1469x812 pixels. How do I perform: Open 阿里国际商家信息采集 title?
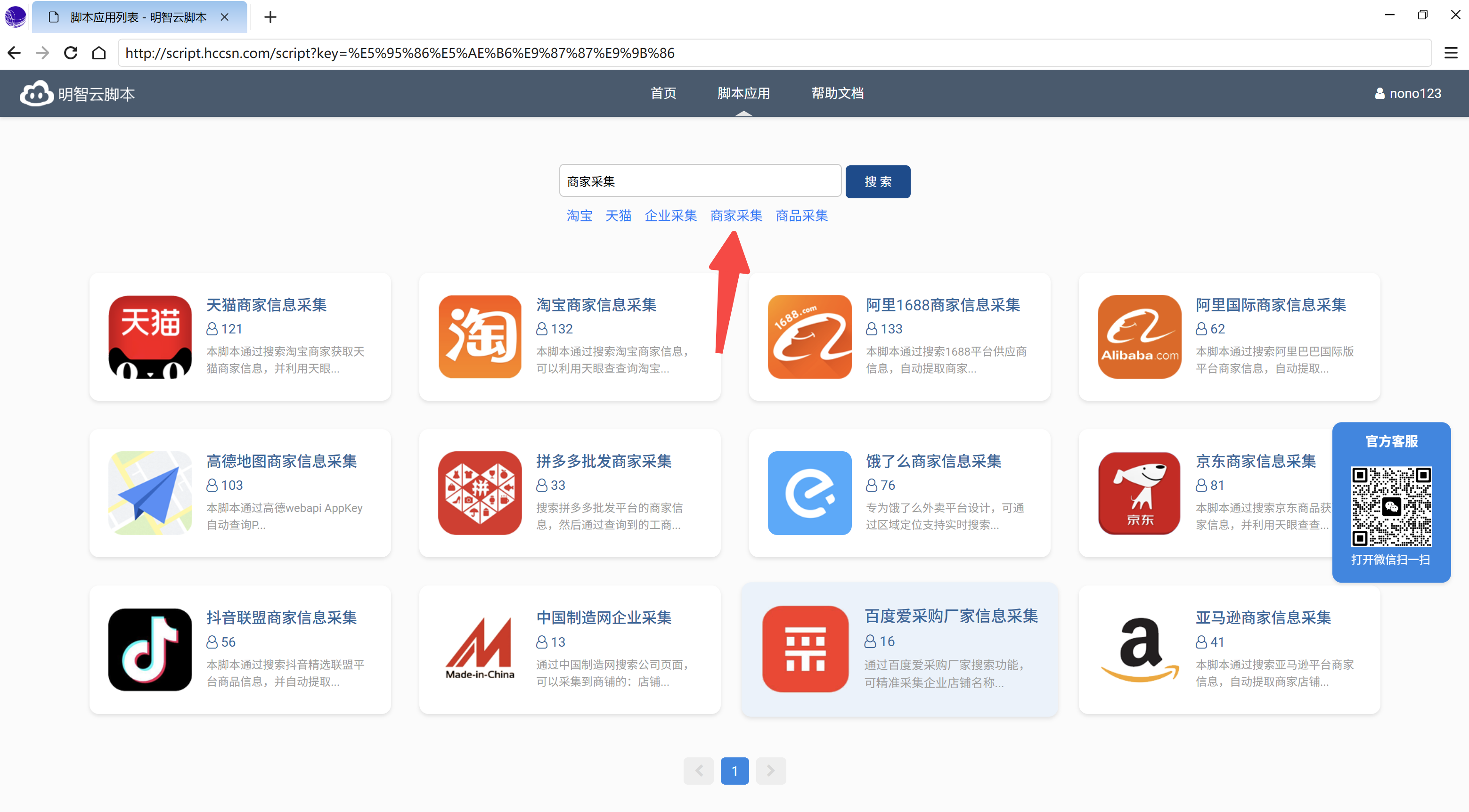pos(1271,305)
